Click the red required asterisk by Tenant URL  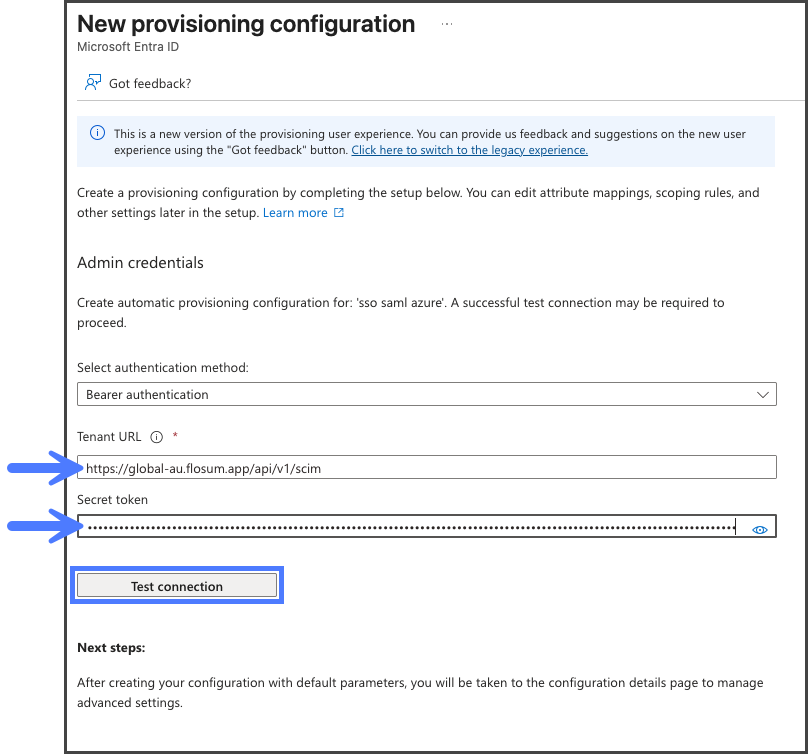176,437
